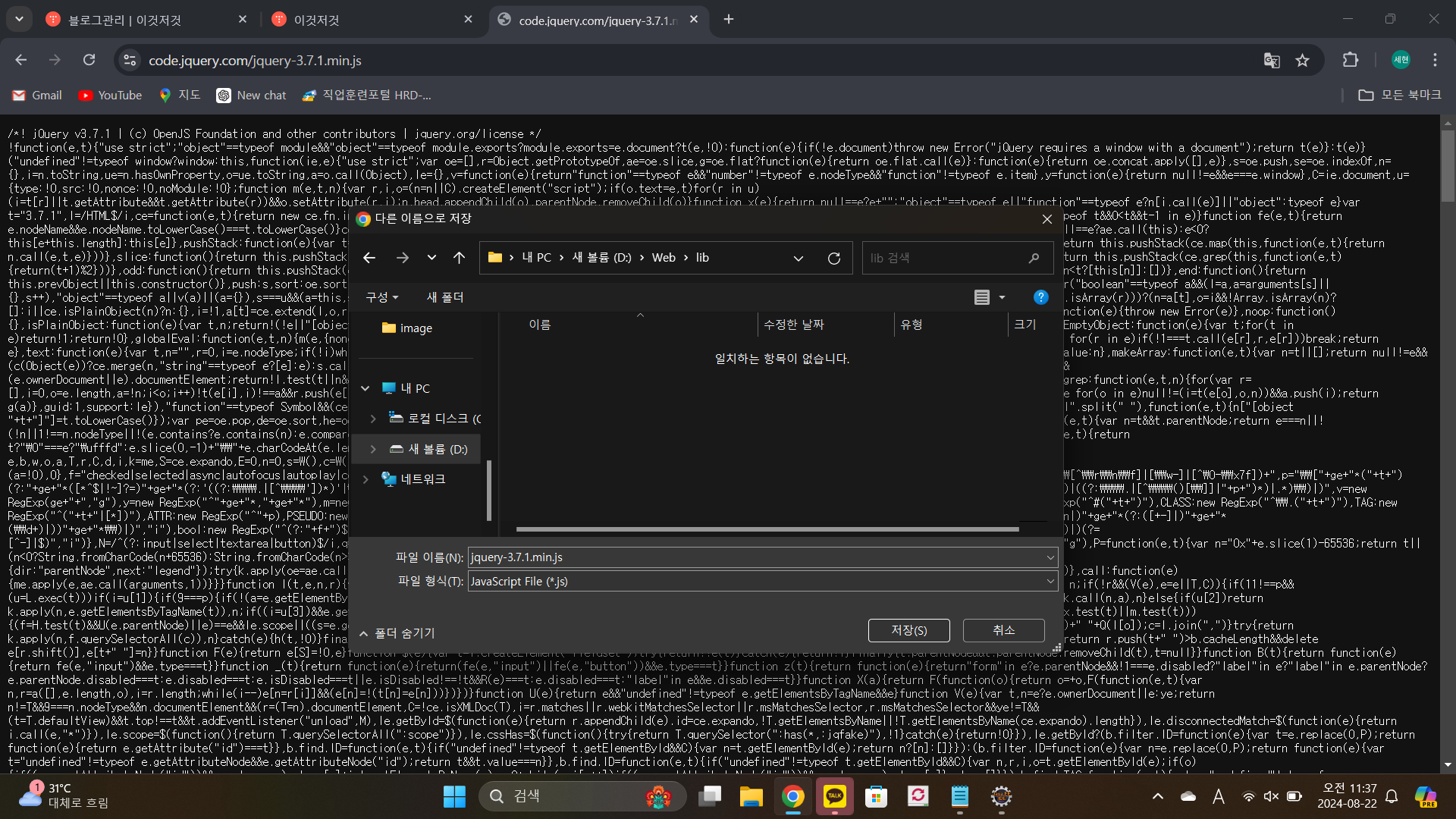The image size is (1456, 819).
Task: Refresh the lib folder view
Action: (834, 258)
